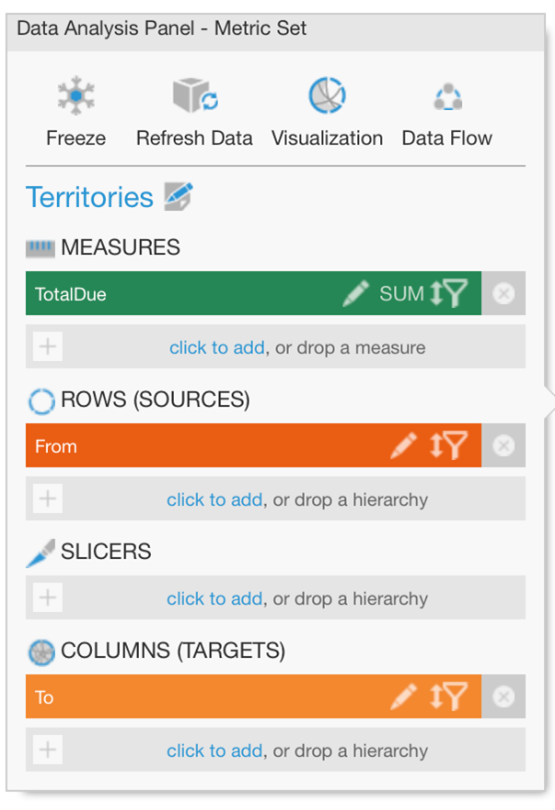The height and width of the screenshot is (810, 555).
Task: Remove the To hierarchy from columns
Action: pyautogui.click(x=503, y=696)
